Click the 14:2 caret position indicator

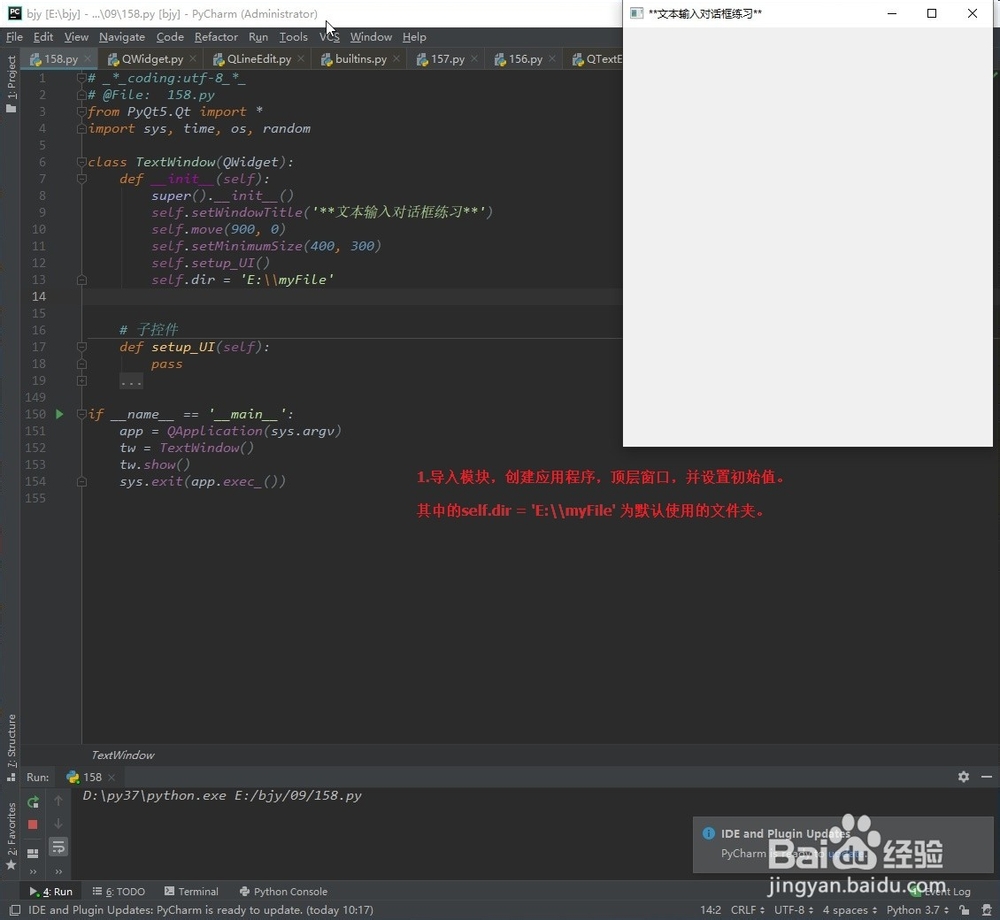click(x=710, y=910)
